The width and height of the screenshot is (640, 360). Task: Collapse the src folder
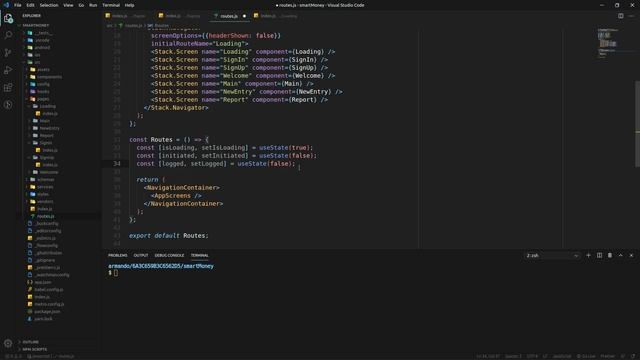click(37, 62)
